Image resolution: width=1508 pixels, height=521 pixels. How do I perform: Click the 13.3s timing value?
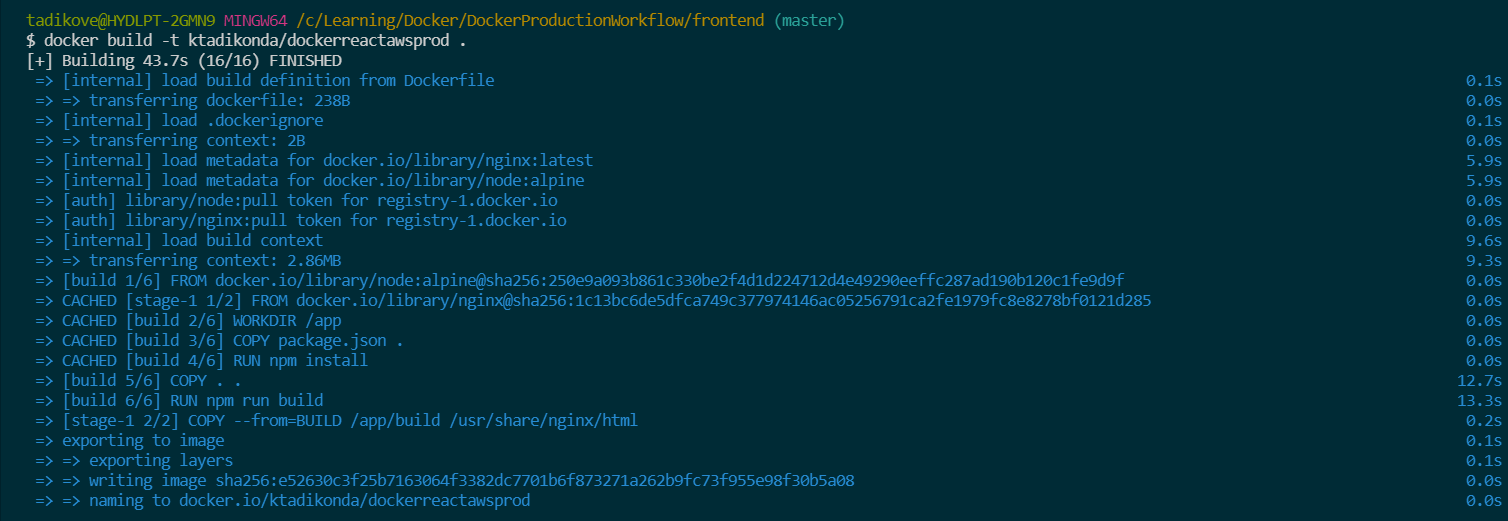(x=1481, y=401)
